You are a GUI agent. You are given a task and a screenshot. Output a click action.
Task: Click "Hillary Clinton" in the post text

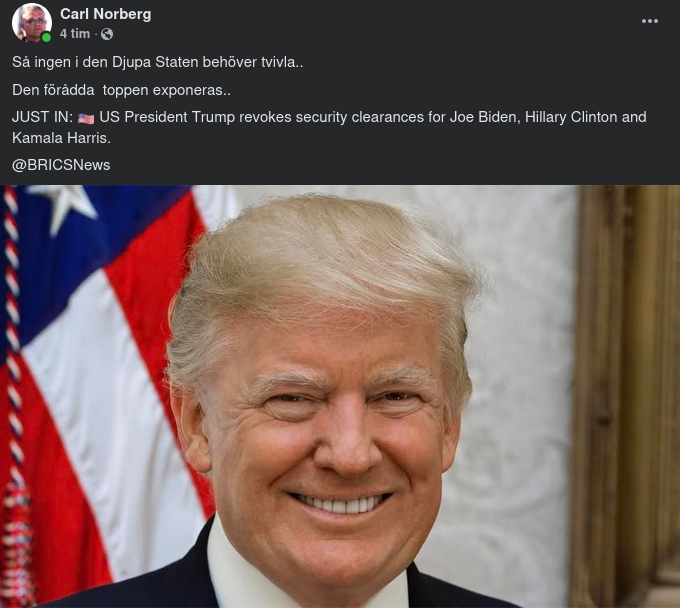point(571,117)
